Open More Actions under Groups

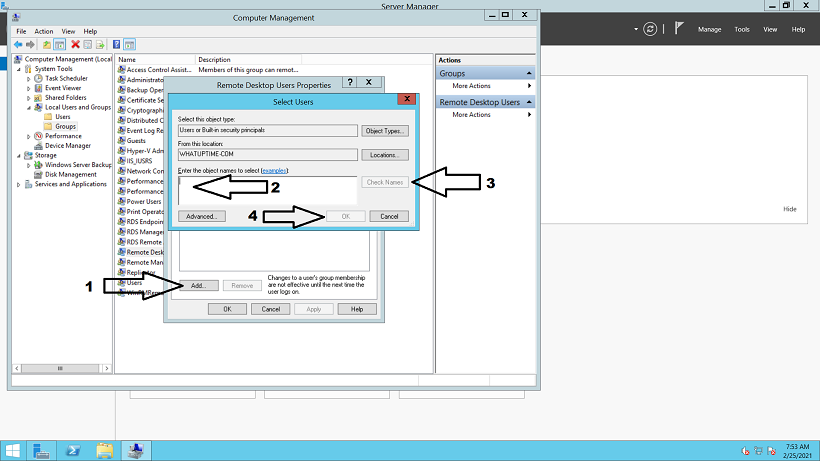coord(471,86)
